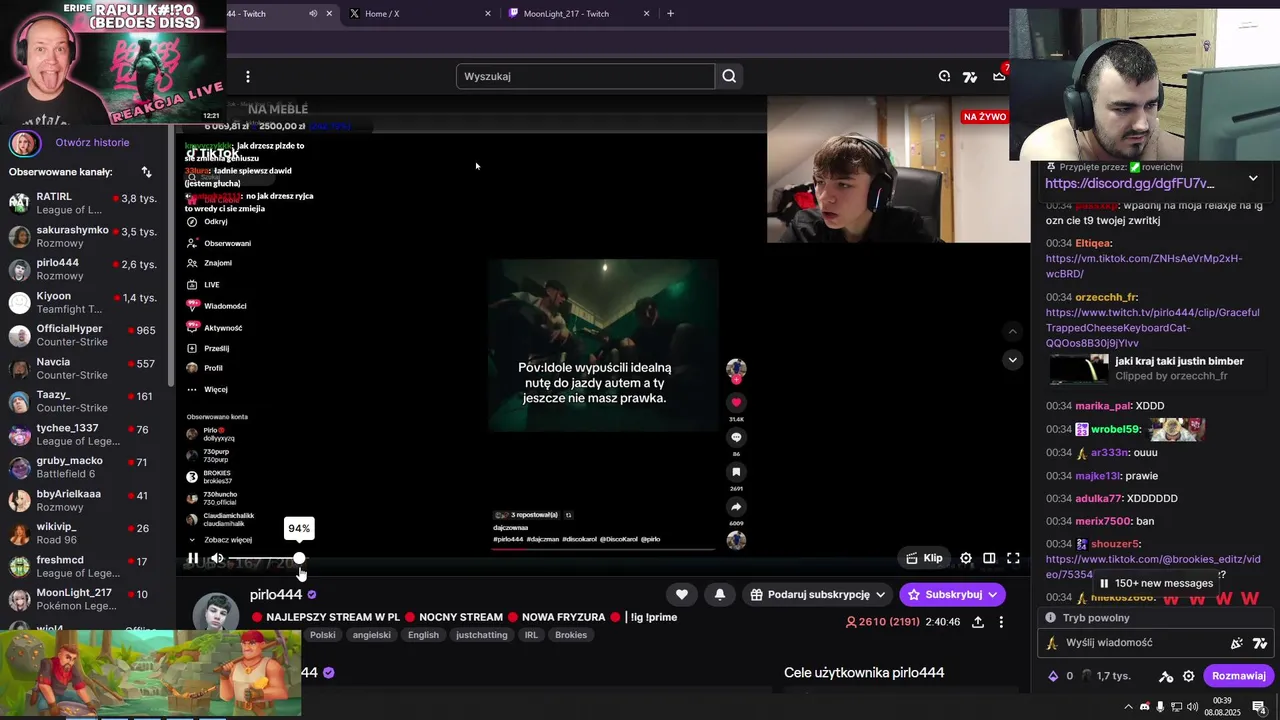Open Prime loot crown icon
Screen dimensions: 1280x720
pyautogui.click(x=999, y=76)
